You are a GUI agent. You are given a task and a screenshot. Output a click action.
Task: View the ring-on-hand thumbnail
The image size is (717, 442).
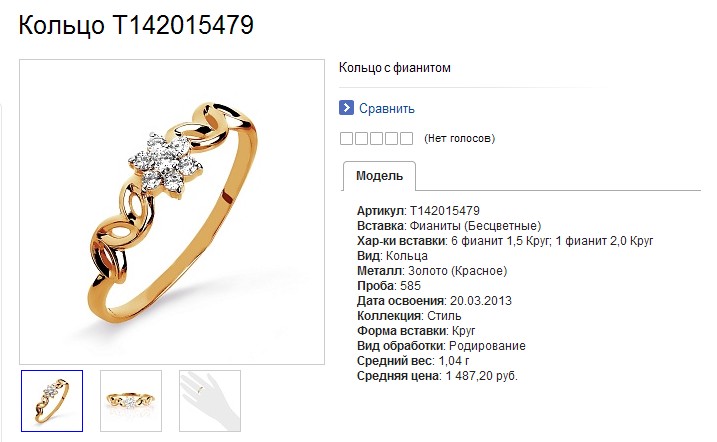click(210, 401)
